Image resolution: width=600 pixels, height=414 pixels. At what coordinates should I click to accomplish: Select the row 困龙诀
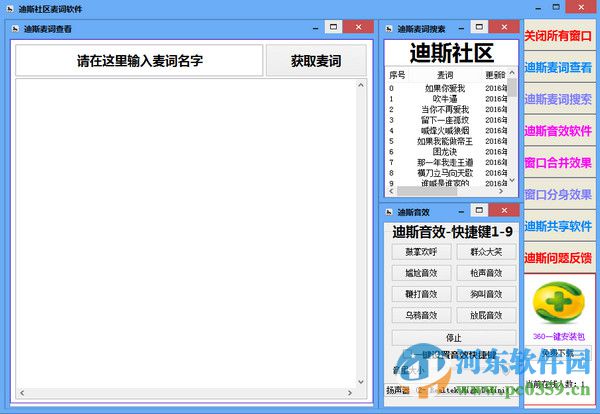point(445,152)
